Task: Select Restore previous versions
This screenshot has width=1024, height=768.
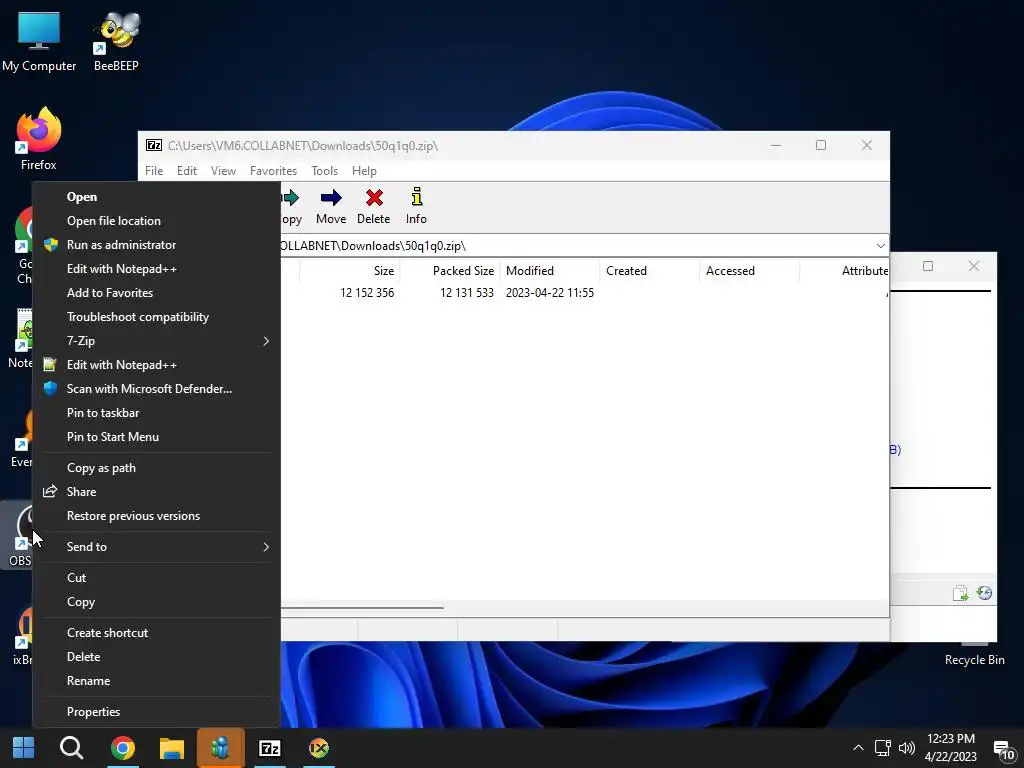Action: (x=157, y=516)
